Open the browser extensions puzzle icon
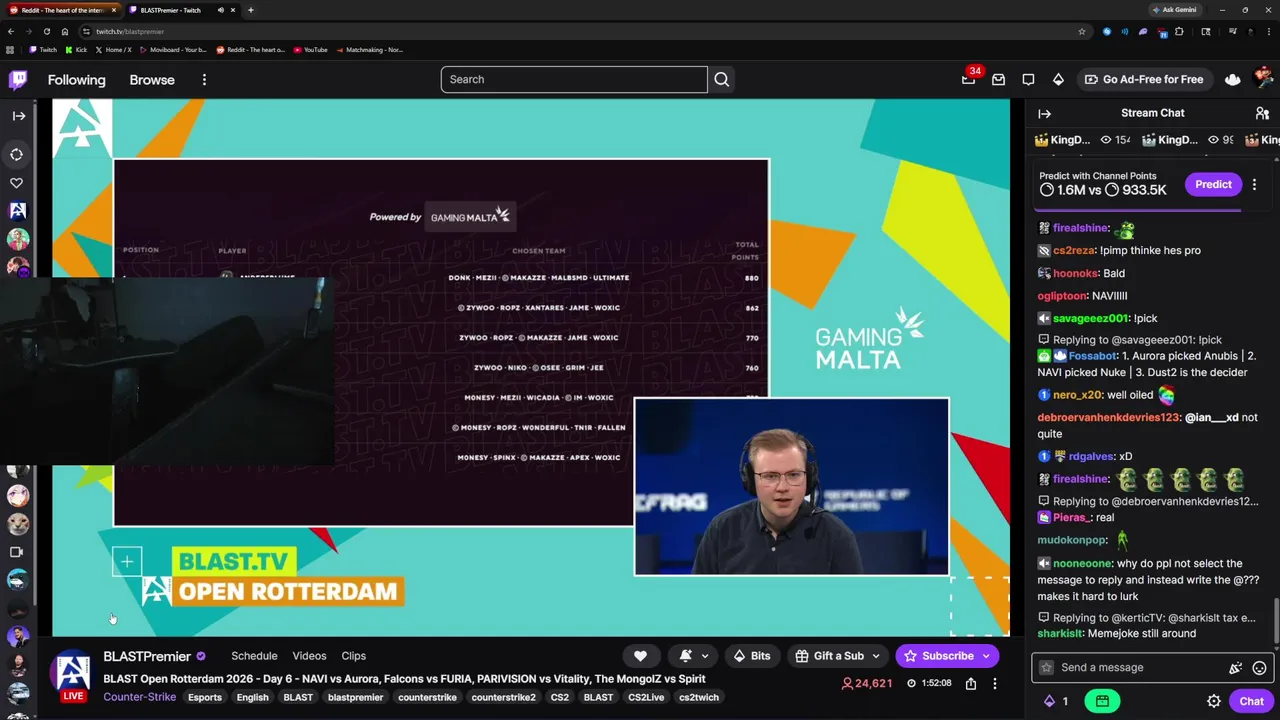 click(1180, 31)
